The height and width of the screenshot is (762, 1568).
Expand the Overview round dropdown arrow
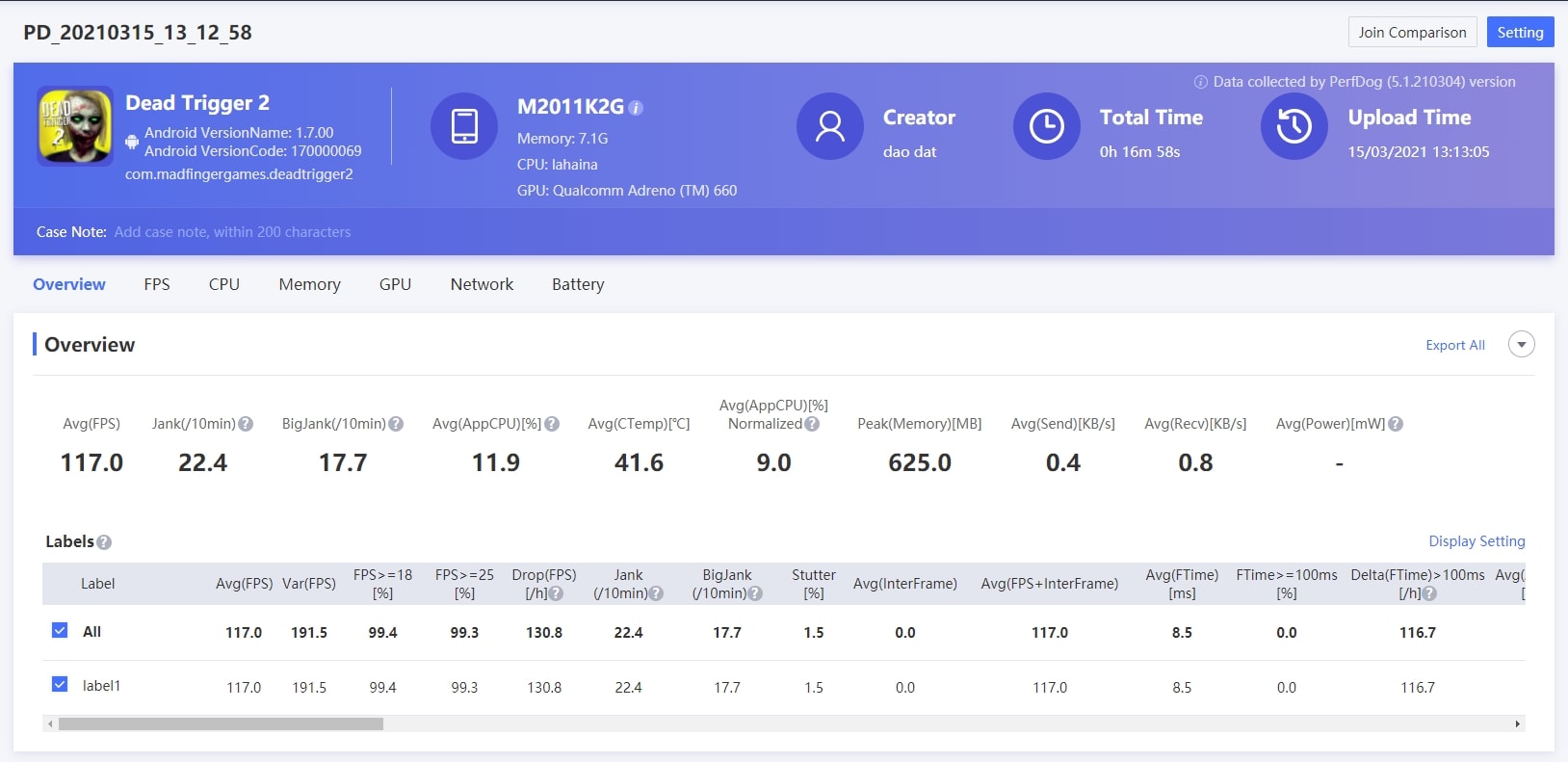(x=1522, y=344)
